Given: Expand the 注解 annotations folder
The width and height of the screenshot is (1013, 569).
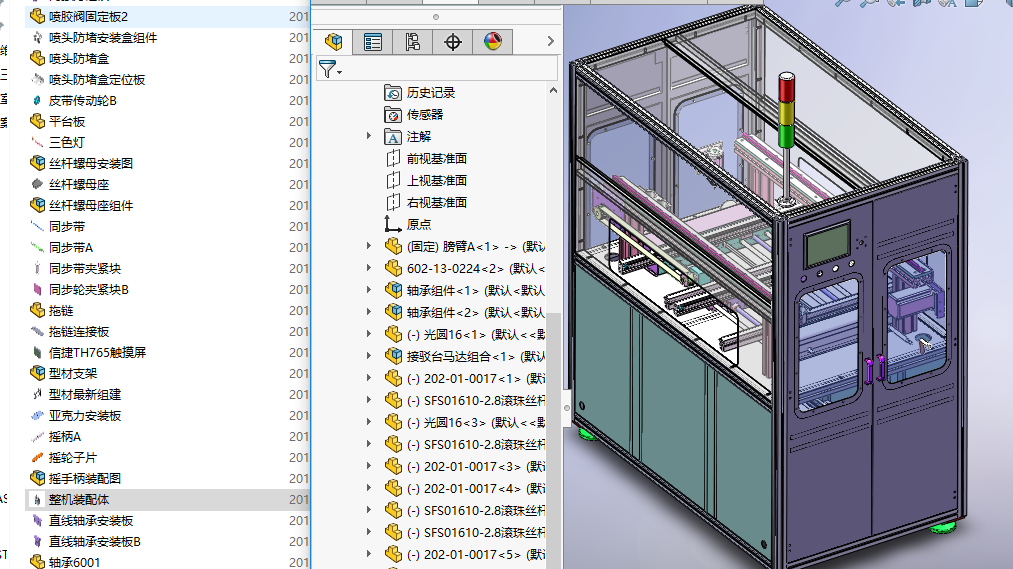Looking at the screenshot, I should point(369,136).
